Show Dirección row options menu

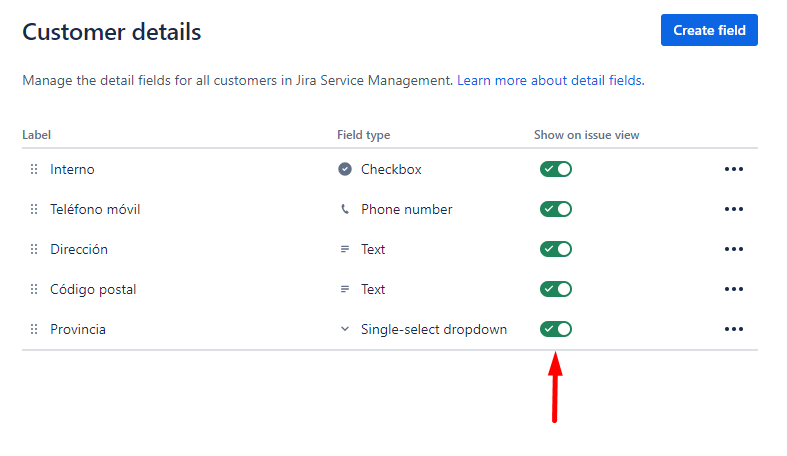[x=734, y=249]
